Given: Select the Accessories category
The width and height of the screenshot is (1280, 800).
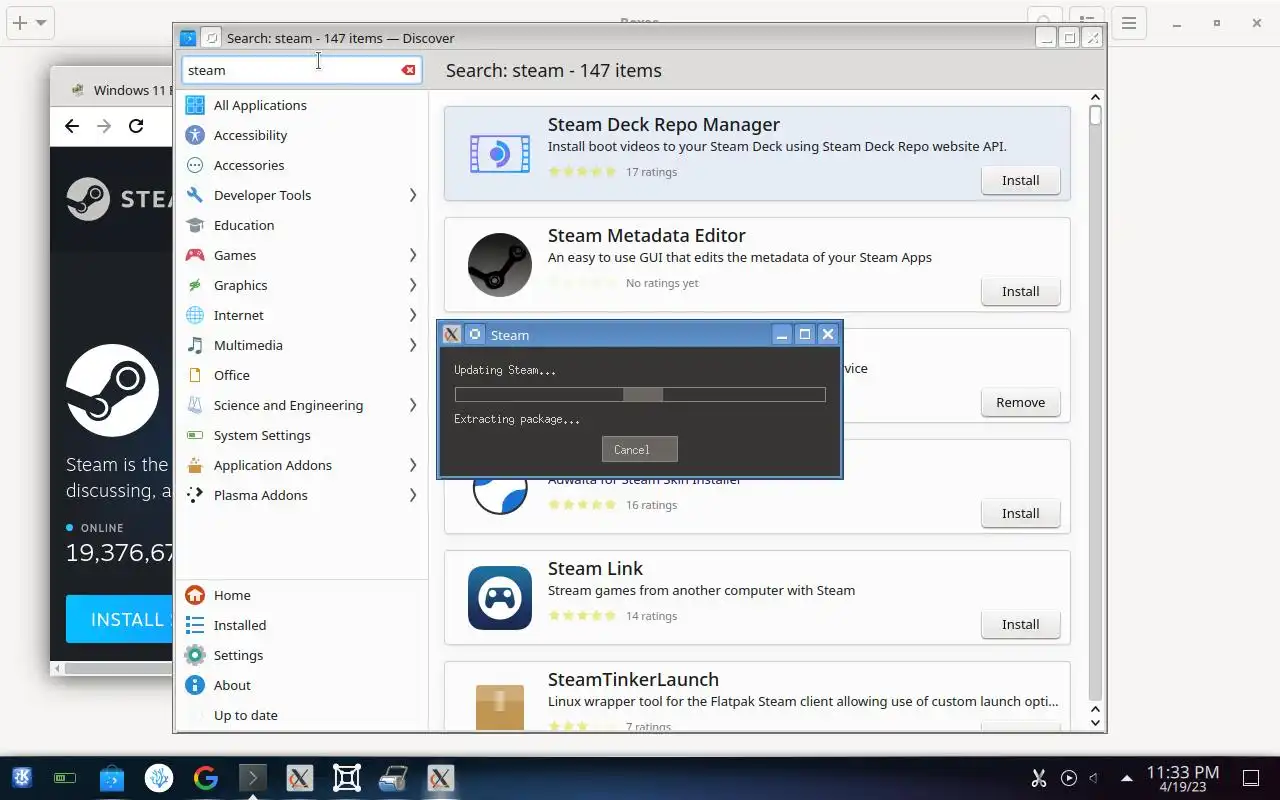Looking at the screenshot, I should click(301, 165).
